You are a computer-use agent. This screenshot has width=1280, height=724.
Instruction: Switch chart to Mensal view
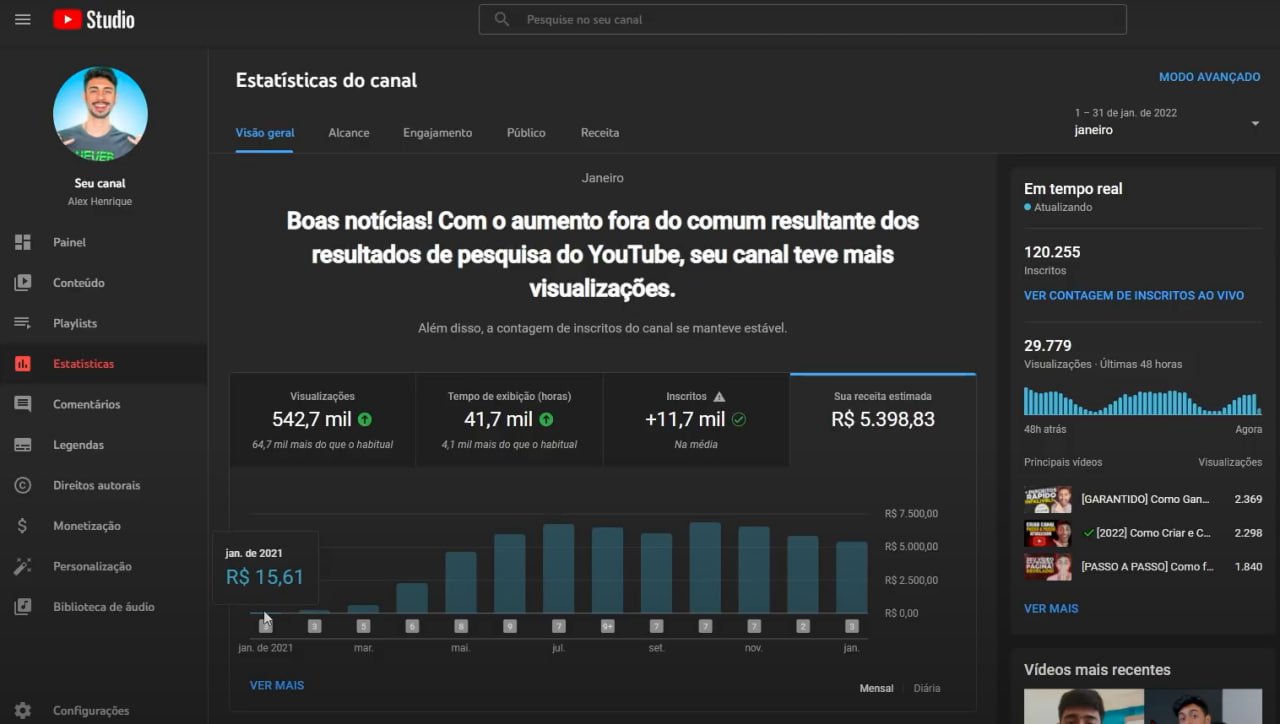click(877, 688)
